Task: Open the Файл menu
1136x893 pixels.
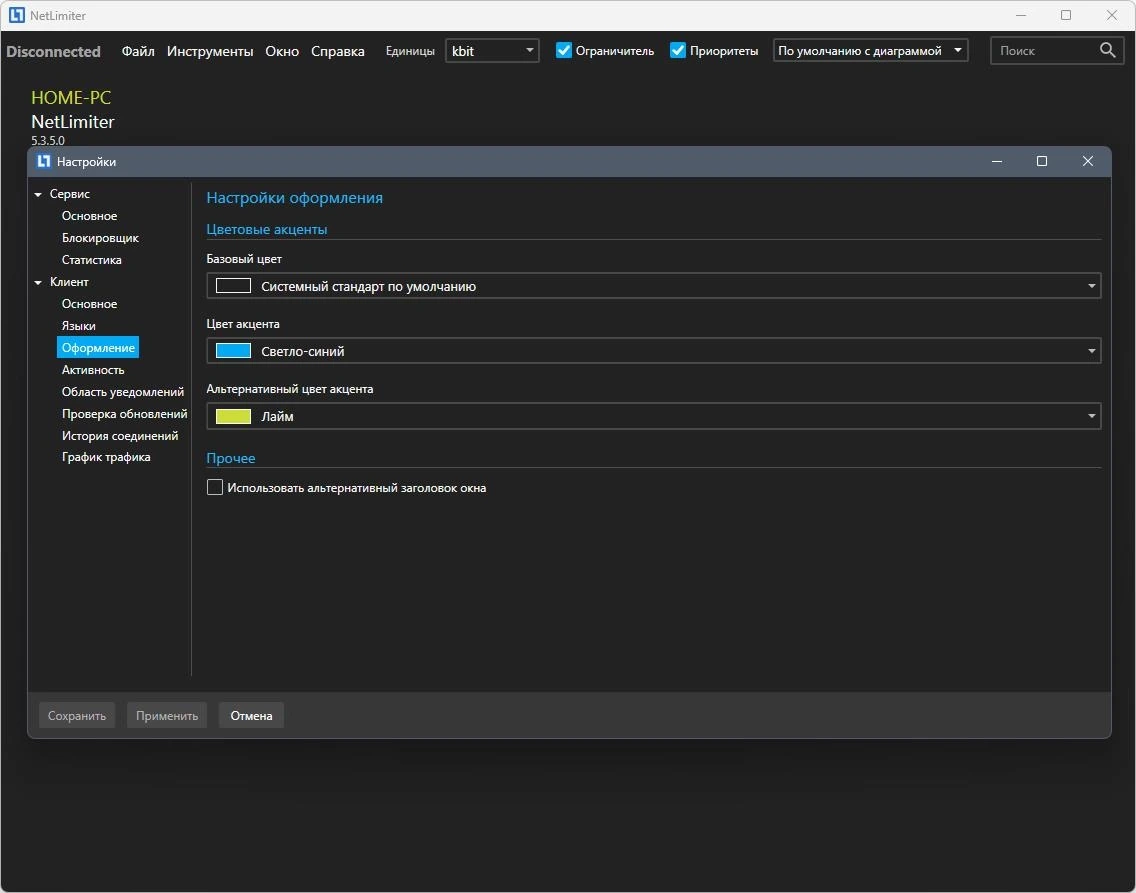Action: (x=138, y=51)
